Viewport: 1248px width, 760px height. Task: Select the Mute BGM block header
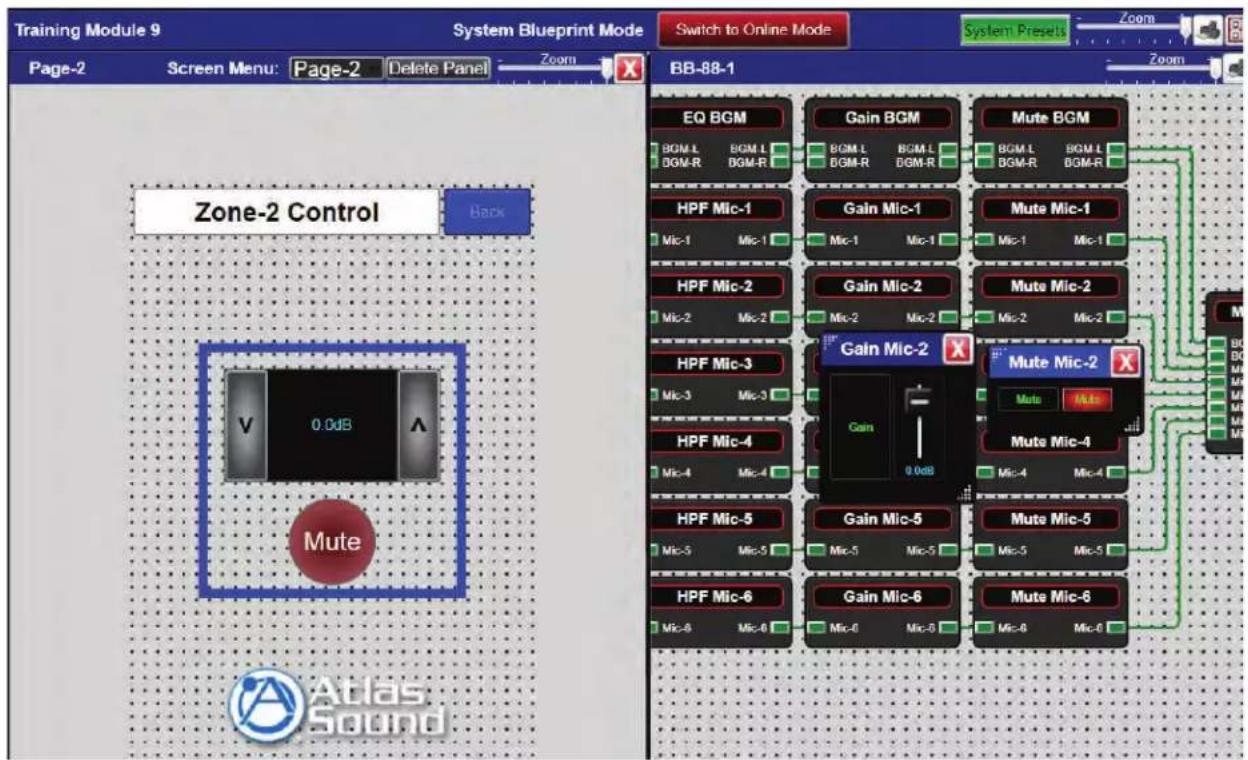pyautogui.click(x=1050, y=117)
